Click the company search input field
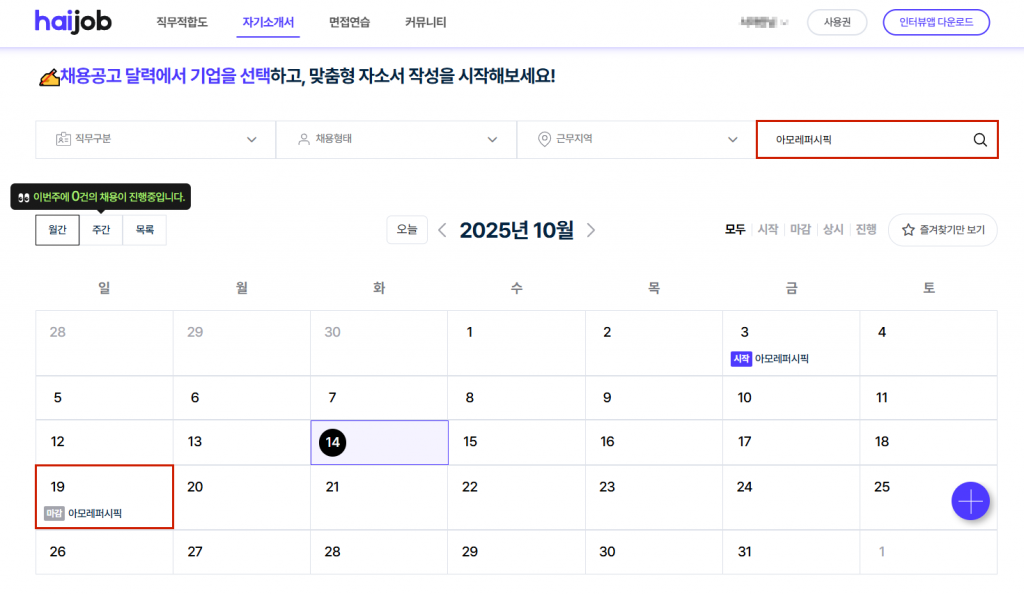The width and height of the screenshot is (1024, 594). point(865,140)
